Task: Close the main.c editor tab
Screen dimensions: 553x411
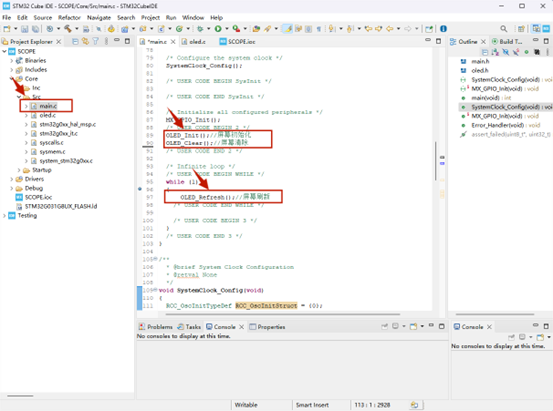Action: click(173, 42)
